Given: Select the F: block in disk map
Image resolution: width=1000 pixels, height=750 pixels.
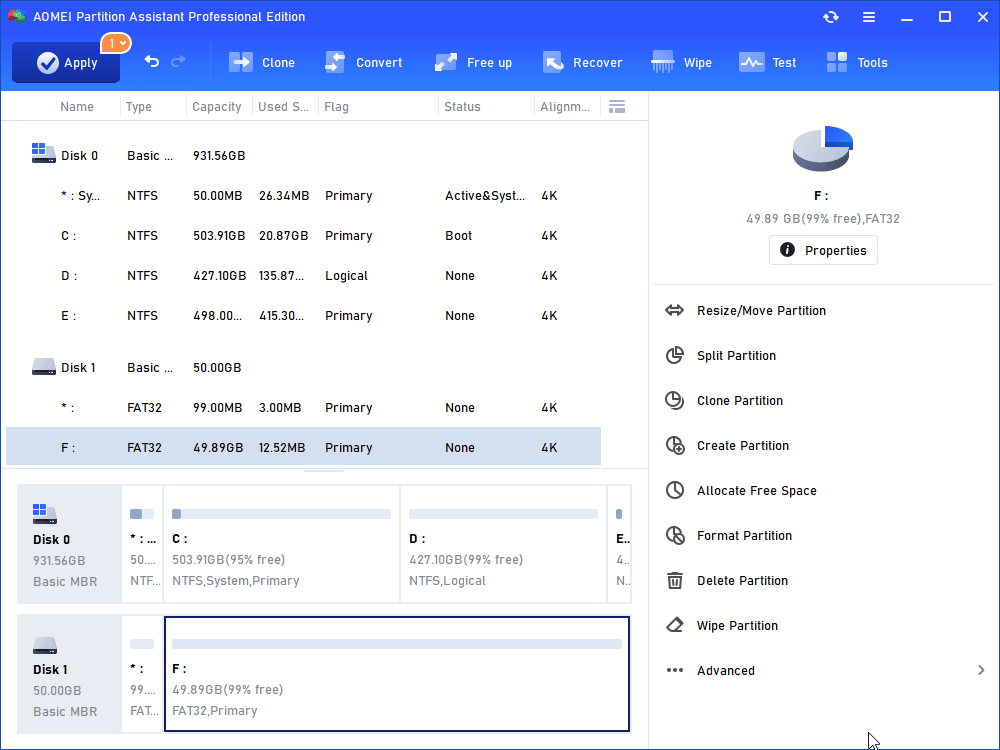Looking at the screenshot, I should (397, 674).
